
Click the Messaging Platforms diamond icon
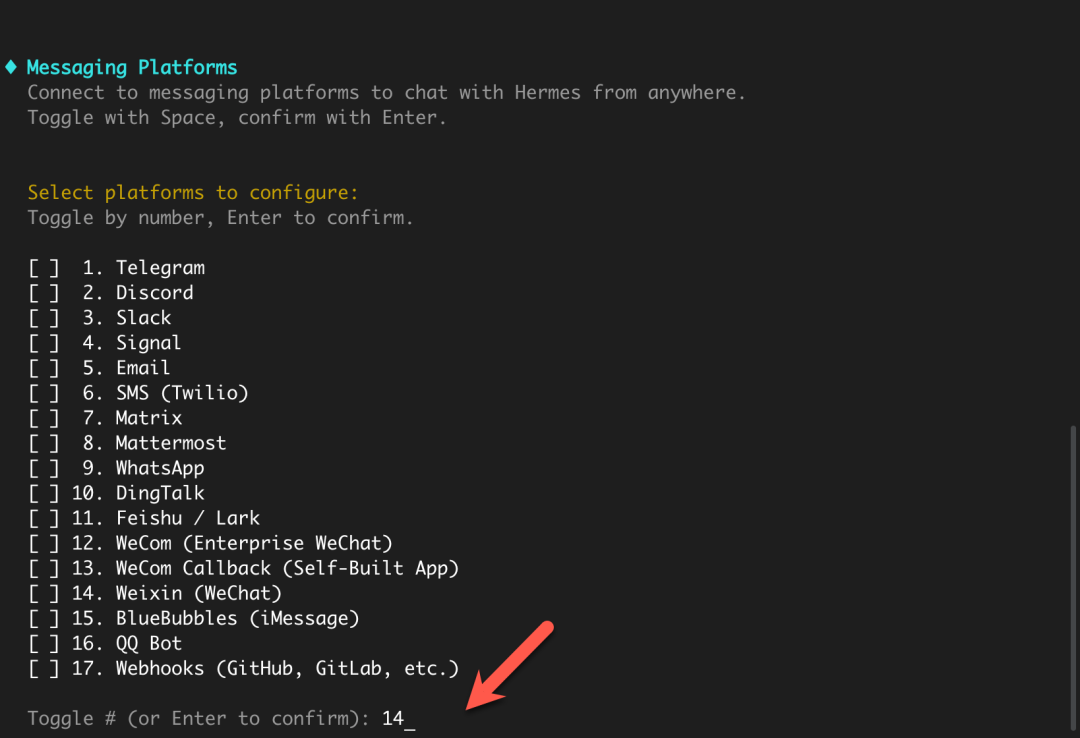point(11,68)
